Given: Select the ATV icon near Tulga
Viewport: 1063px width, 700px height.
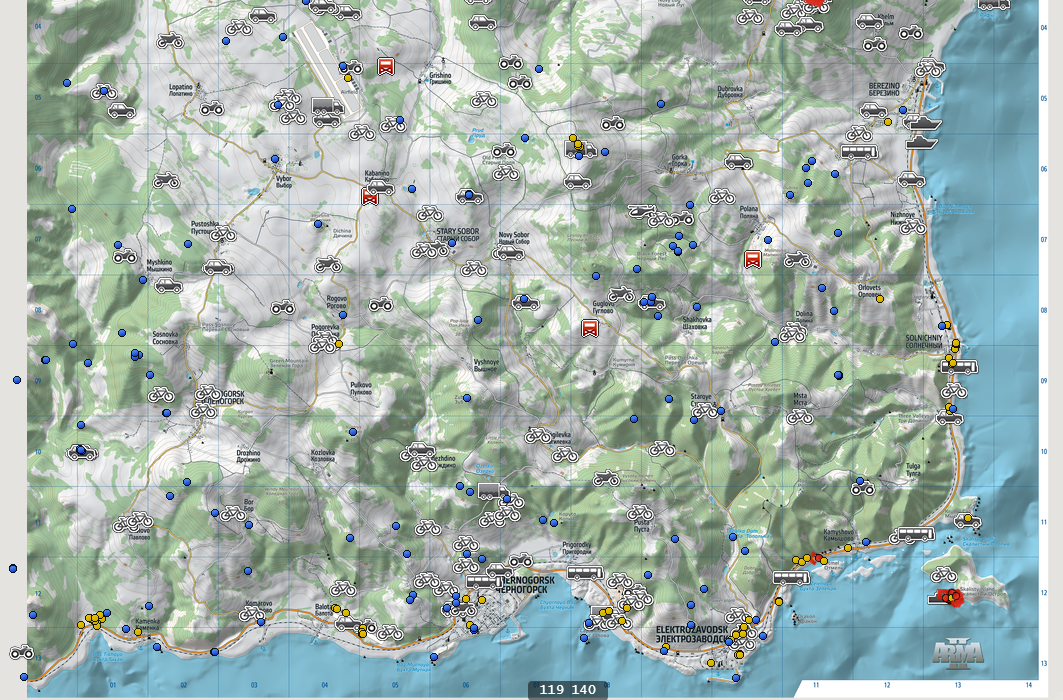Looking at the screenshot, I should [x=863, y=487].
